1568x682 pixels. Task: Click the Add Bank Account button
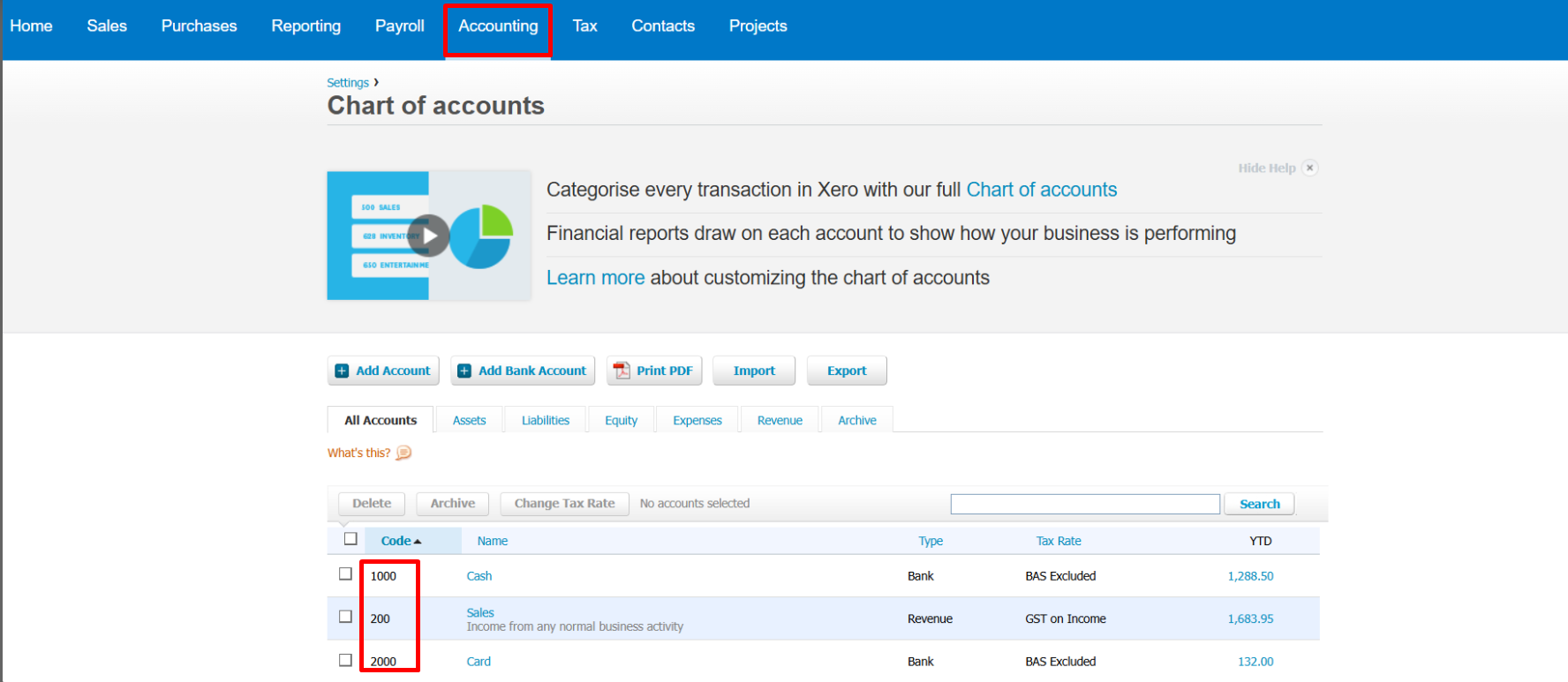point(523,371)
